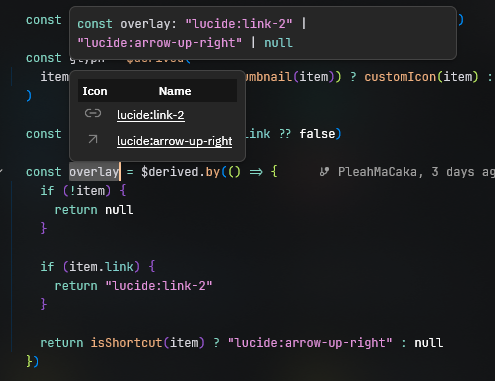Screen dimensions: 495x381
Task: Click the arrow-up-right icon preview
Action: tap(93, 139)
